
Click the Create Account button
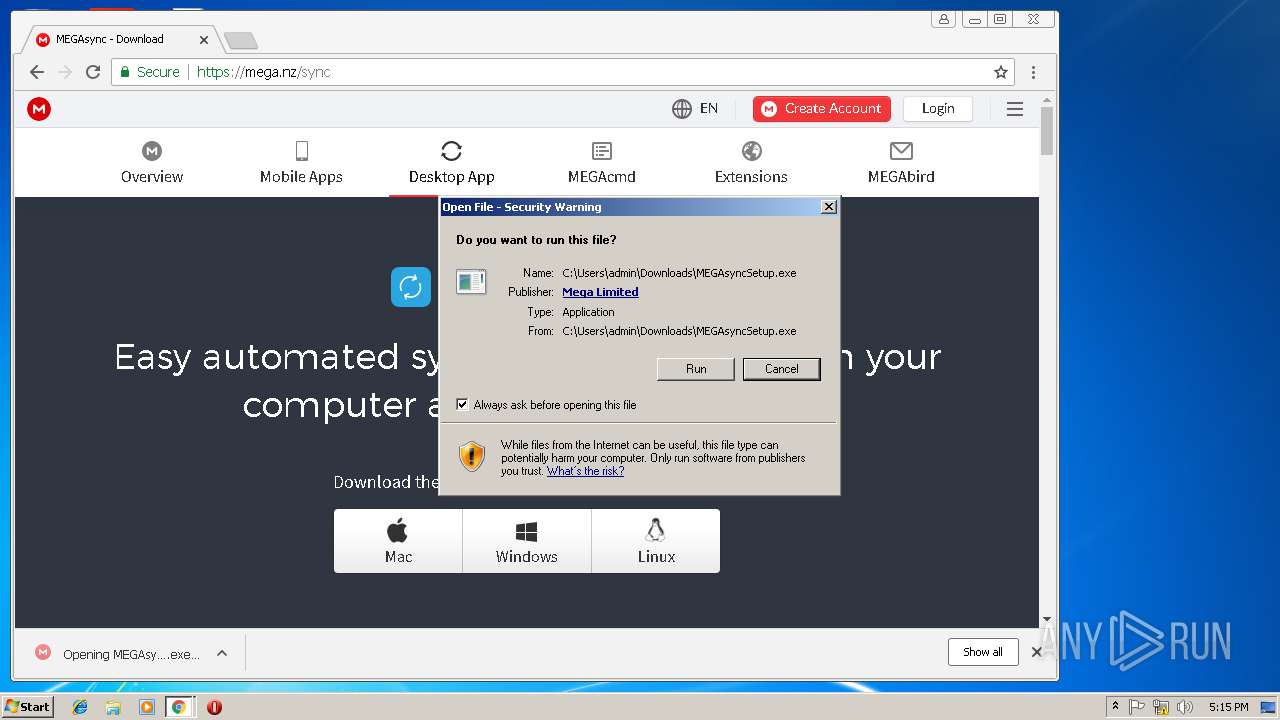pos(822,109)
